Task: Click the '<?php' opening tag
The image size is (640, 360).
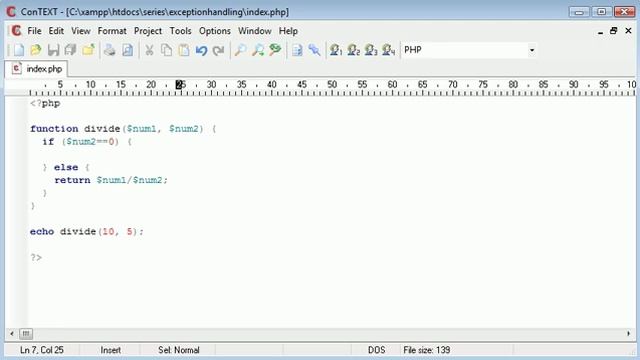Action: [45, 104]
